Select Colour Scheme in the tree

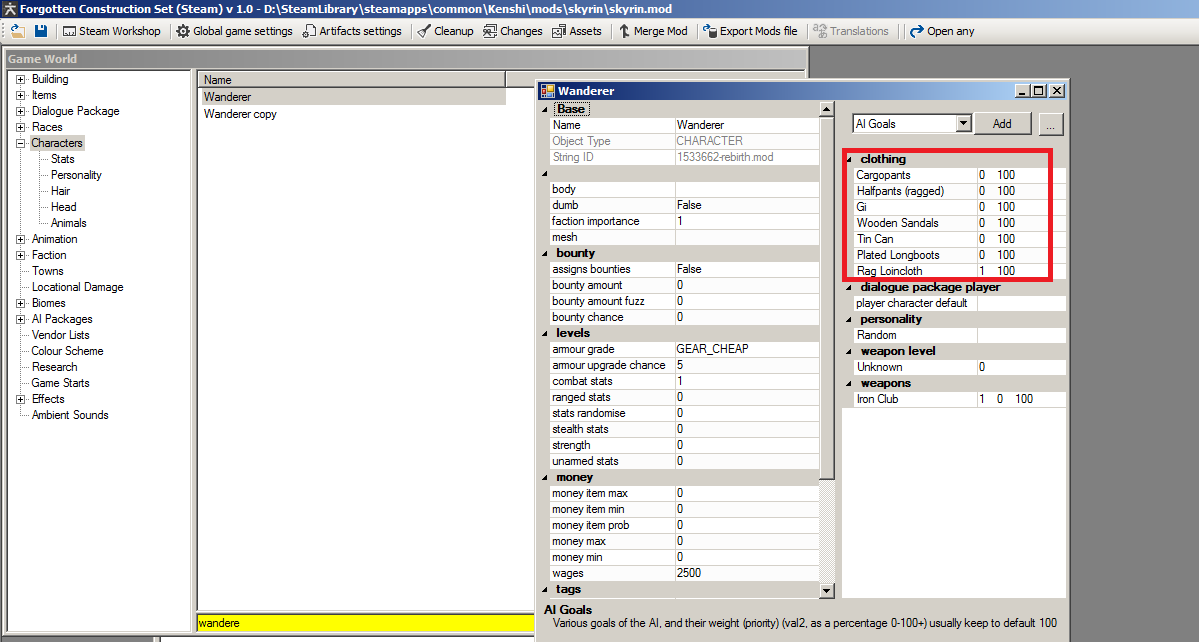click(67, 352)
